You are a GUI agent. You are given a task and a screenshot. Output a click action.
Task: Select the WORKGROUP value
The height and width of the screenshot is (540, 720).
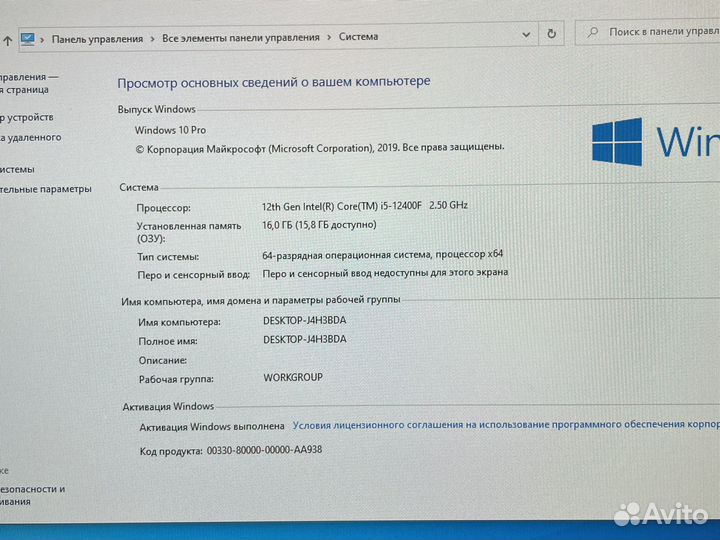tap(293, 377)
